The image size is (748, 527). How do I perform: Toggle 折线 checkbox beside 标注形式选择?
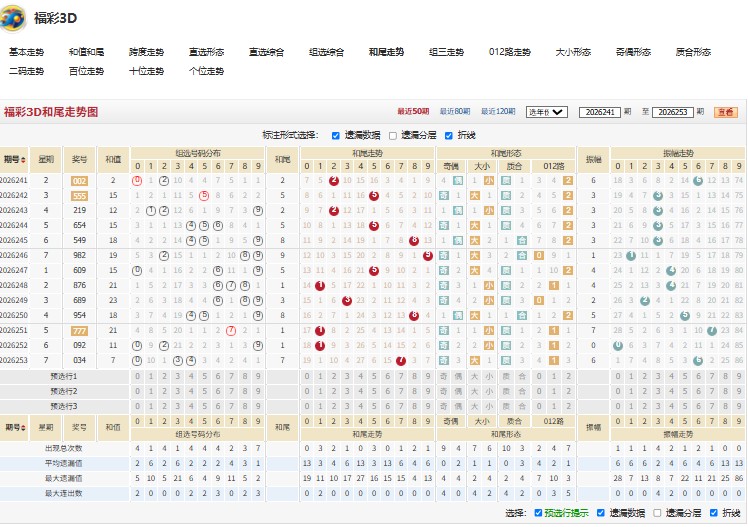(448, 136)
